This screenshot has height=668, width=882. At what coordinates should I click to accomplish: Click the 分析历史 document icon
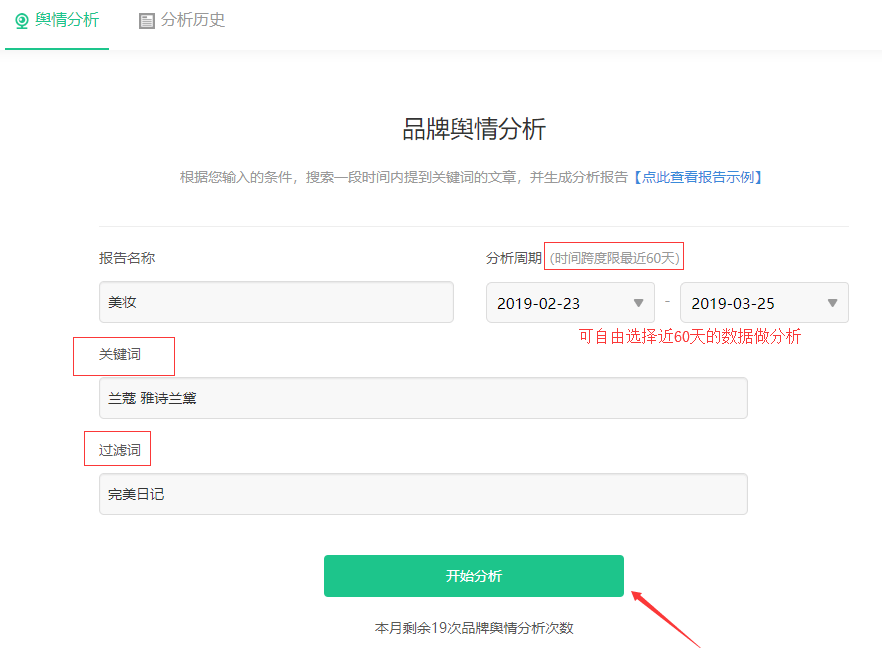pos(146,21)
